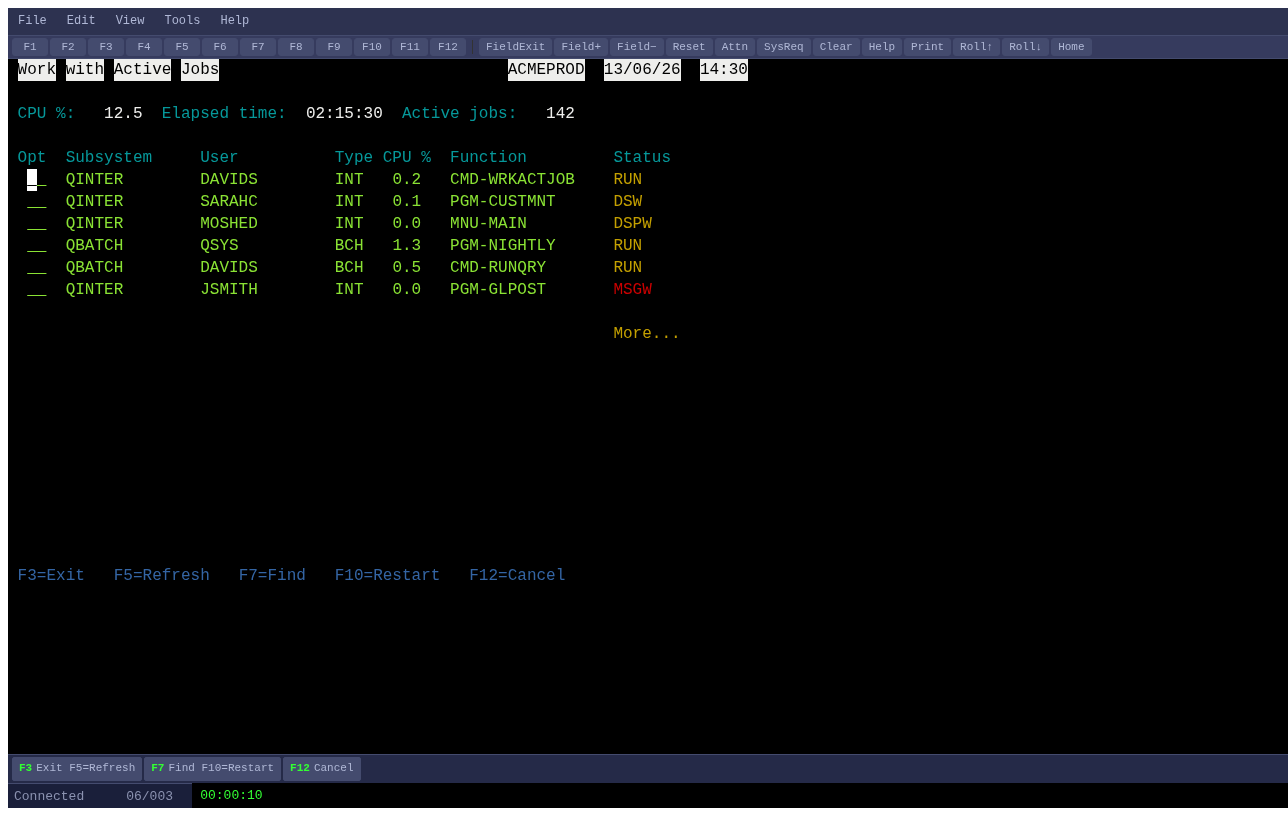Image resolution: width=1288 pixels, height=816 pixels.
Task: Click the F5=Refresh label in the terminal screen
Action: click(x=162, y=576)
